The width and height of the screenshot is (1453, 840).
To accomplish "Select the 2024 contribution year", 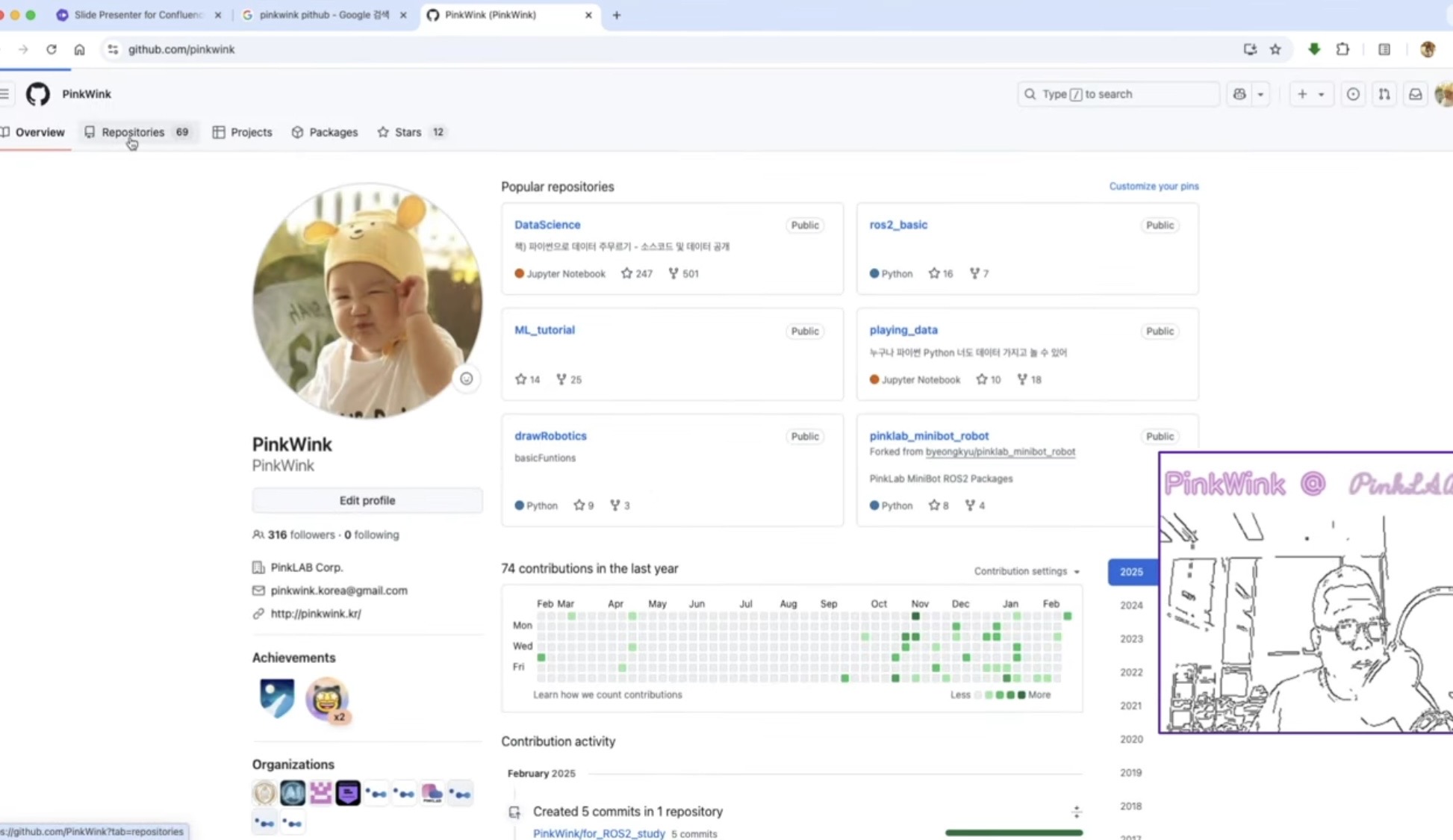I will [x=1130, y=606].
